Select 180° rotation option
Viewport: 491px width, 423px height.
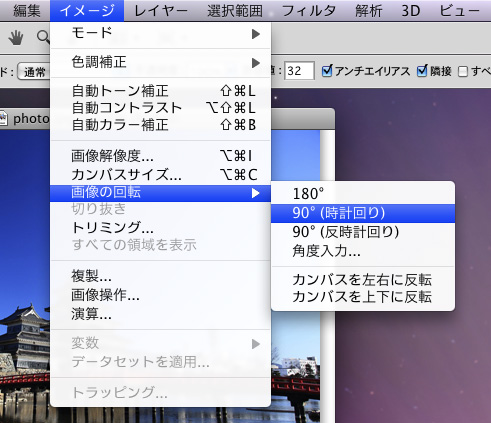click(363, 194)
